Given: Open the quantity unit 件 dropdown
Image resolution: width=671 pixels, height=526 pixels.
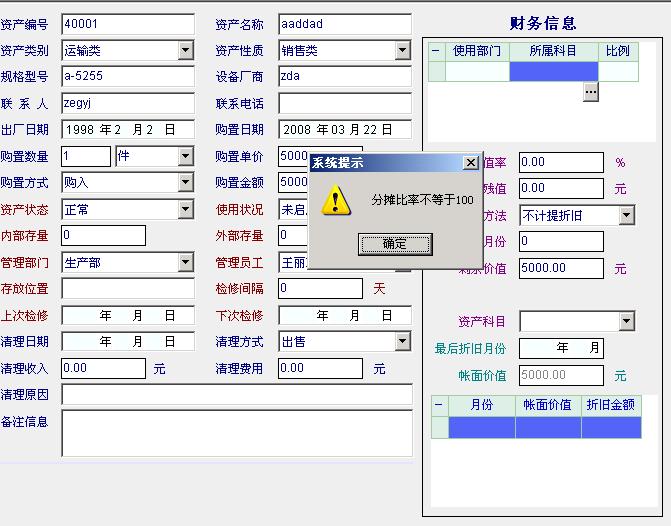Looking at the screenshot, I should [x=186, y=156].
